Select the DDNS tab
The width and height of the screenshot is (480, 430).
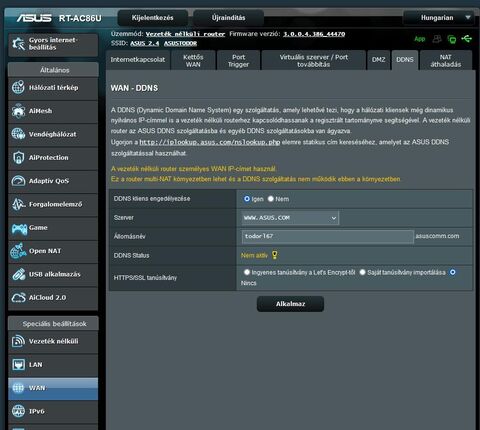tap(405, 60)
